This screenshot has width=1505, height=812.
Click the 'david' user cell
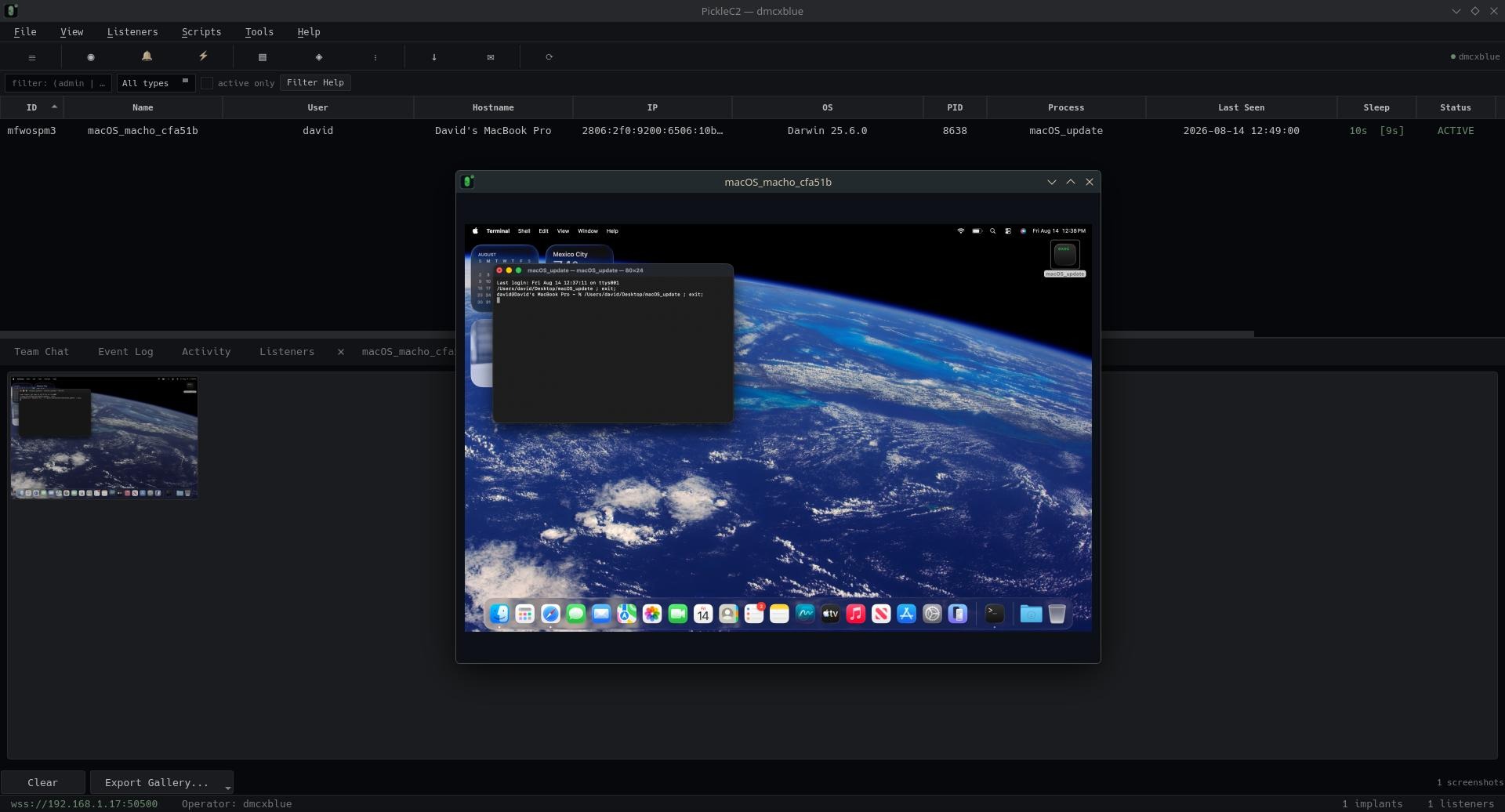coord(317,131)
